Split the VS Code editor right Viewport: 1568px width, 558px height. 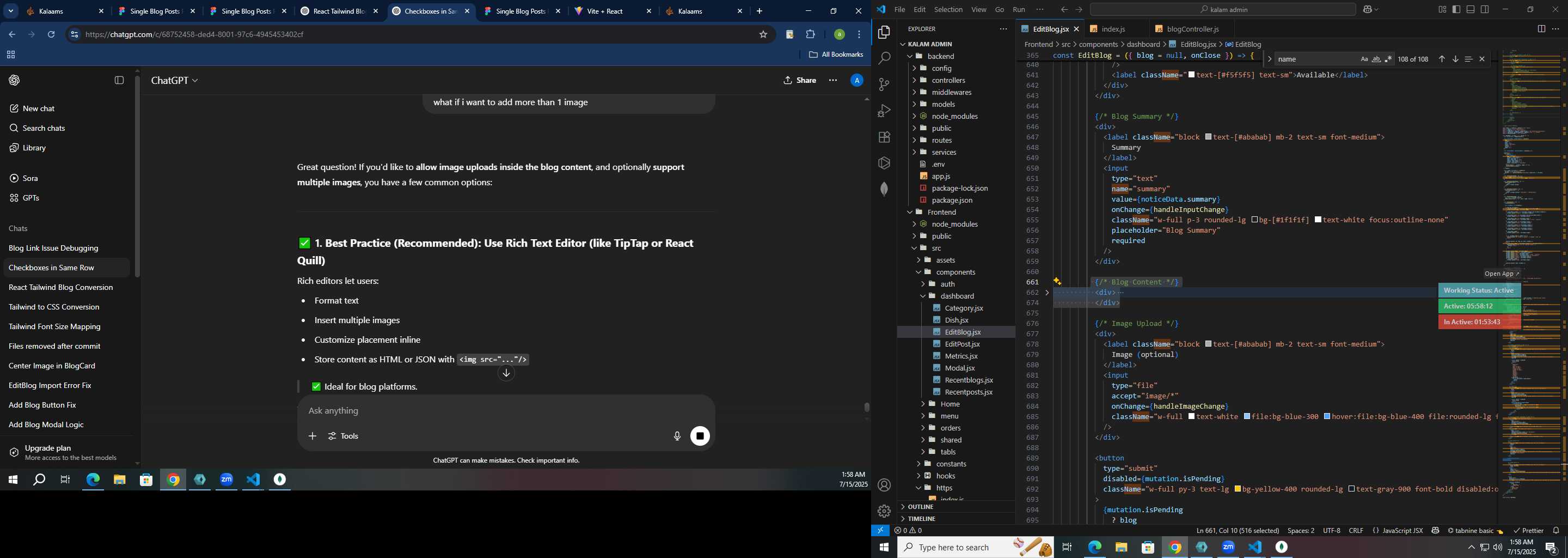coord(1541,29)
